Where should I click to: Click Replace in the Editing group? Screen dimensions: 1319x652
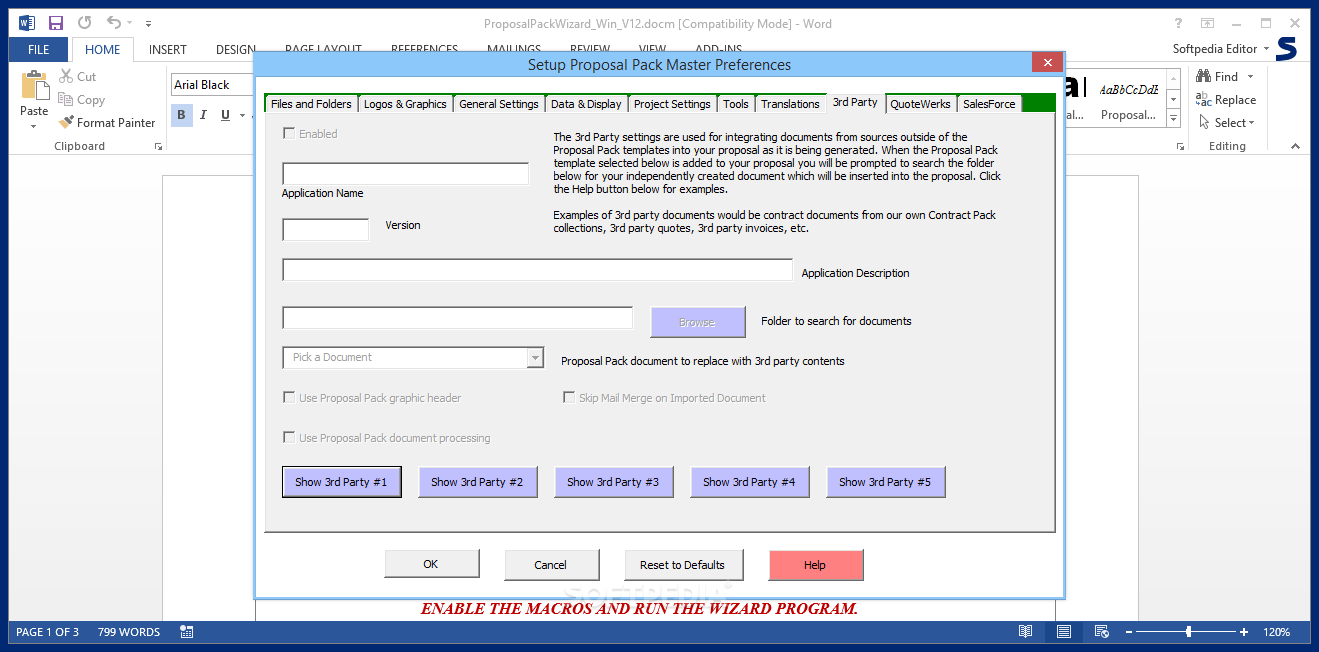(1226, 99)
